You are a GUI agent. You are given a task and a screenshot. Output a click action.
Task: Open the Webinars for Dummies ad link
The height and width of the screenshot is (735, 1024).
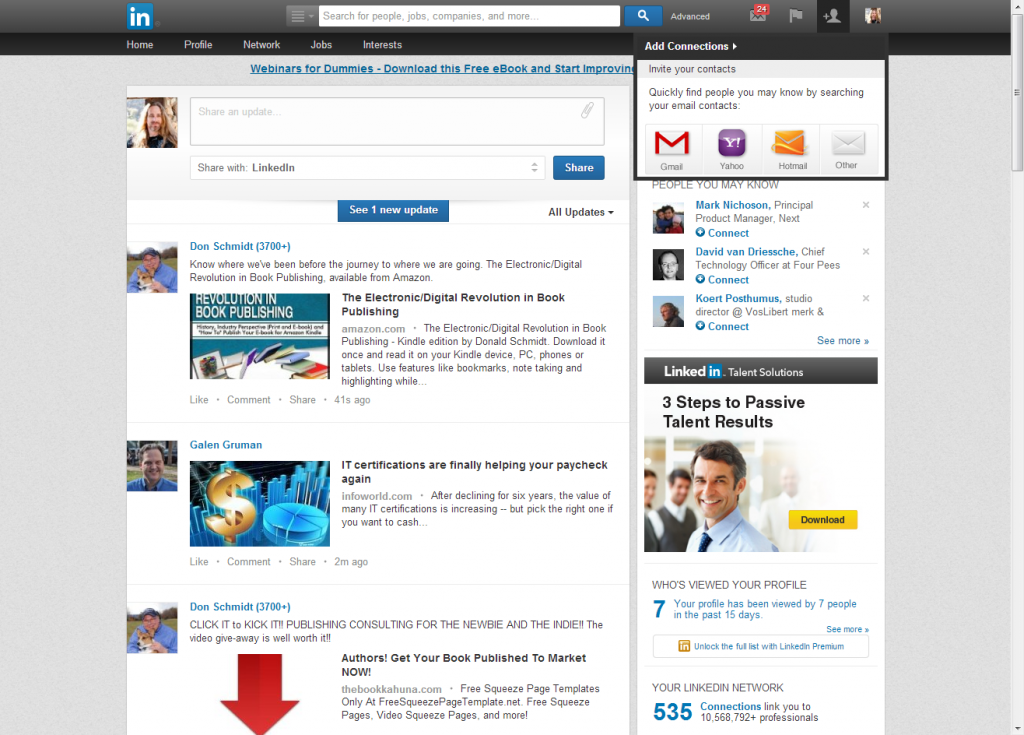(x=442, y=69)
